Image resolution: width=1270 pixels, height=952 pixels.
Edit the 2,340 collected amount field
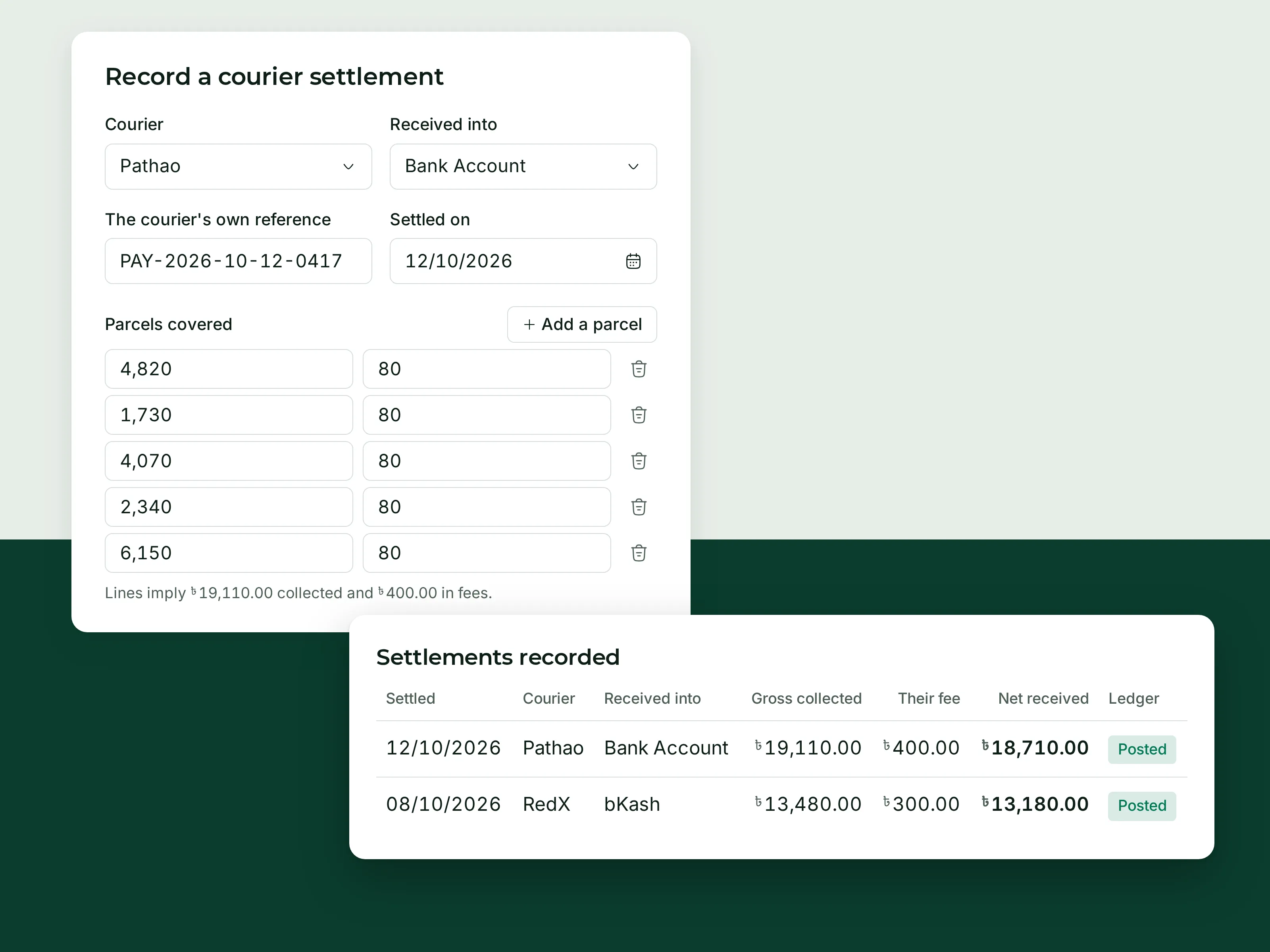click(229, 507)
